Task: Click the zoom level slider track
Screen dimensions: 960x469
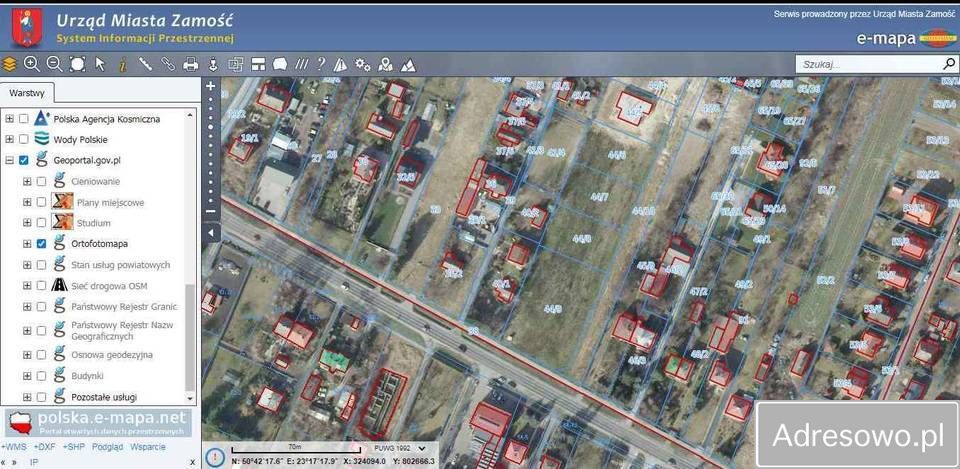Action: point(211,149)
